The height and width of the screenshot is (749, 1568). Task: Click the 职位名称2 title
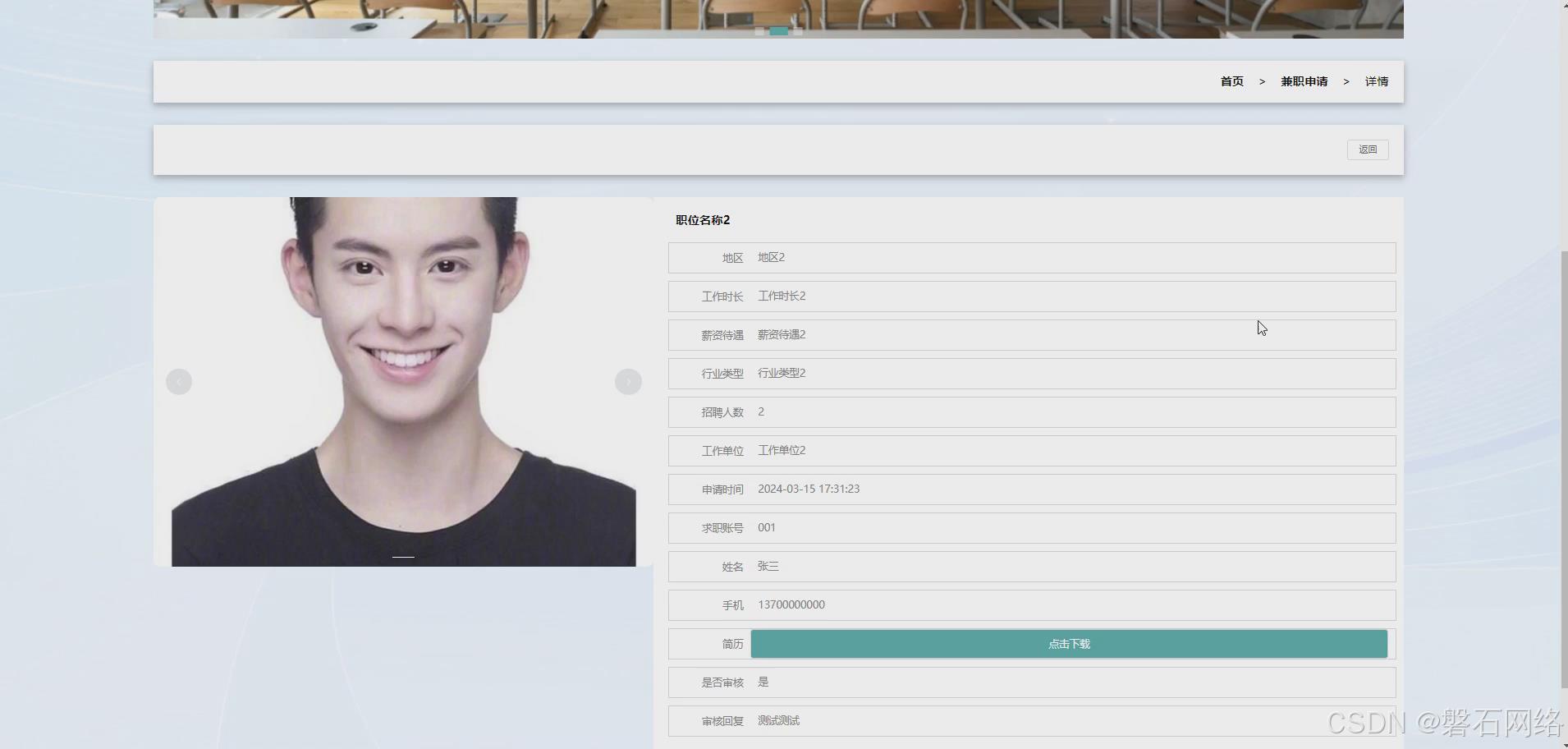tap(703, 220)
